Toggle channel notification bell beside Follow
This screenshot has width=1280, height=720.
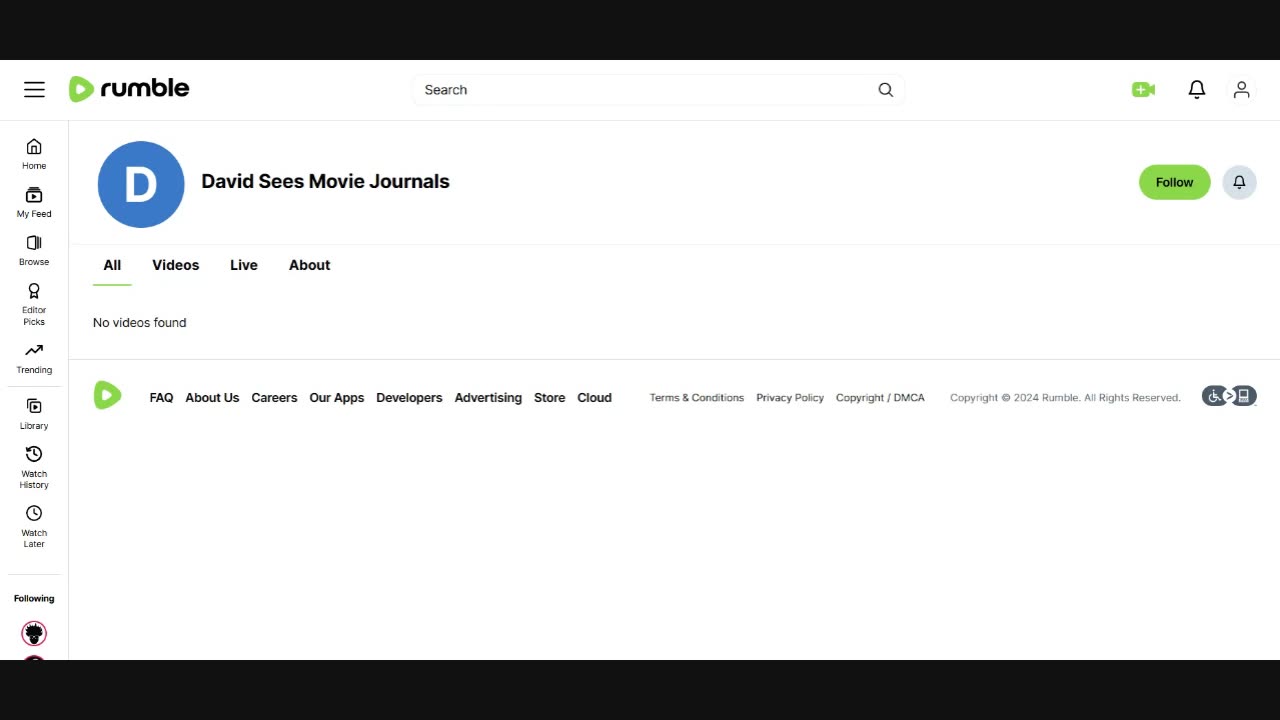[1239, 182]
